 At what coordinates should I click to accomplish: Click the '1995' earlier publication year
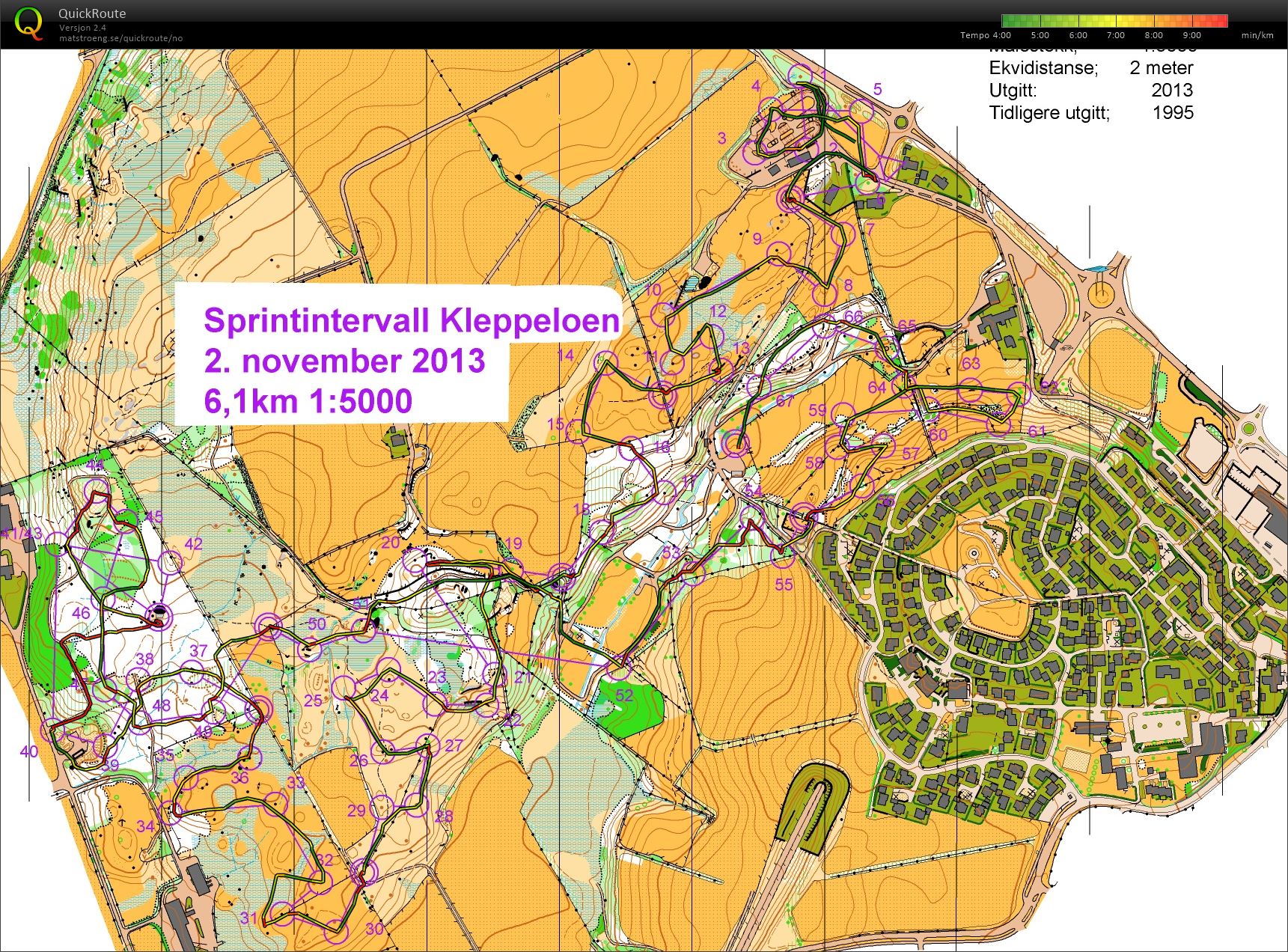point(1173,112)
